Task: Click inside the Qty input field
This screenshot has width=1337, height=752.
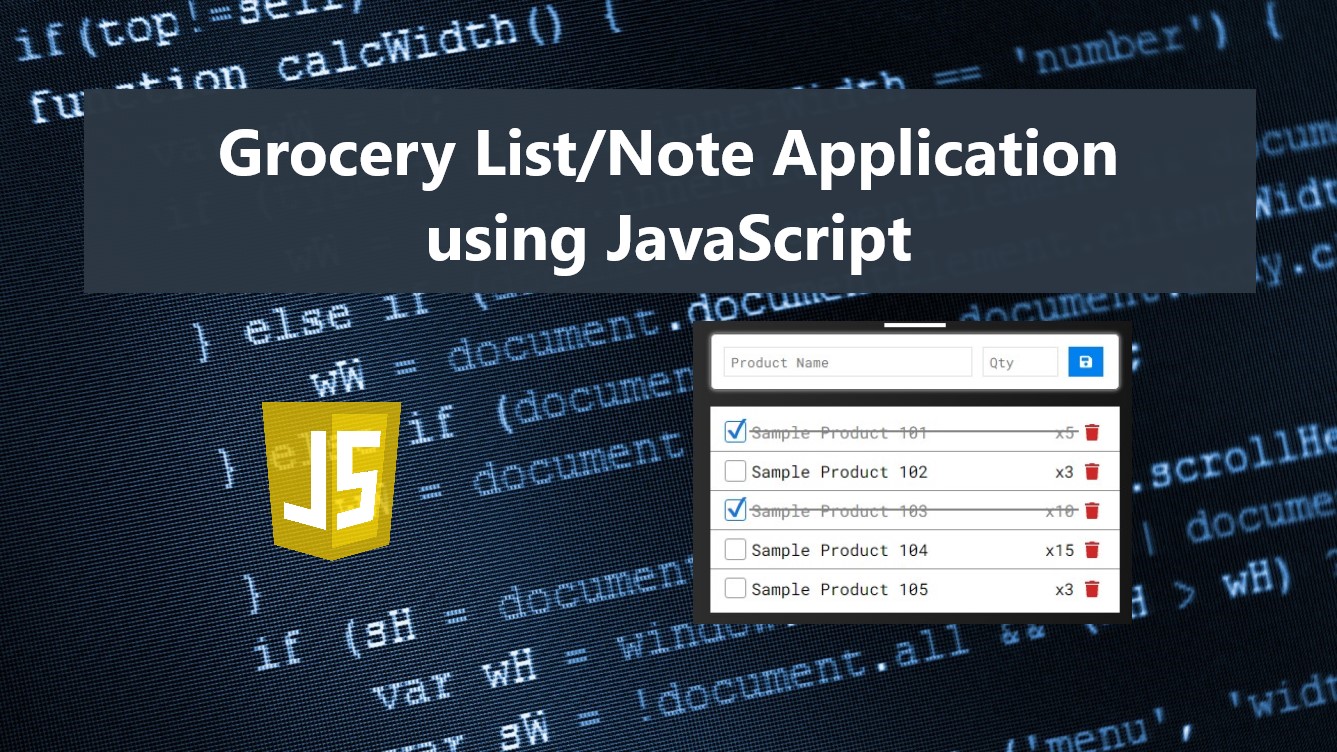Action: point(1019,362)
